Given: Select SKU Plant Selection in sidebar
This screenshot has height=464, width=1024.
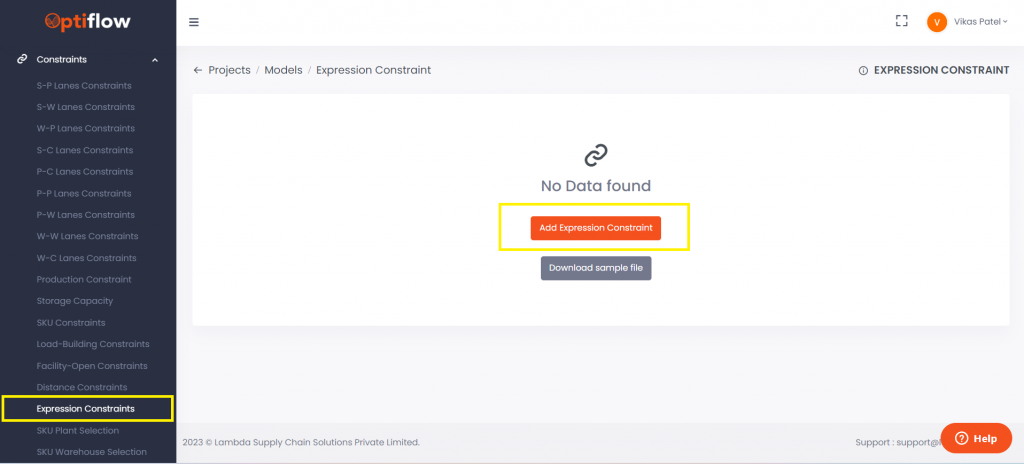Looking at the screenshot, I should point(78,430).
